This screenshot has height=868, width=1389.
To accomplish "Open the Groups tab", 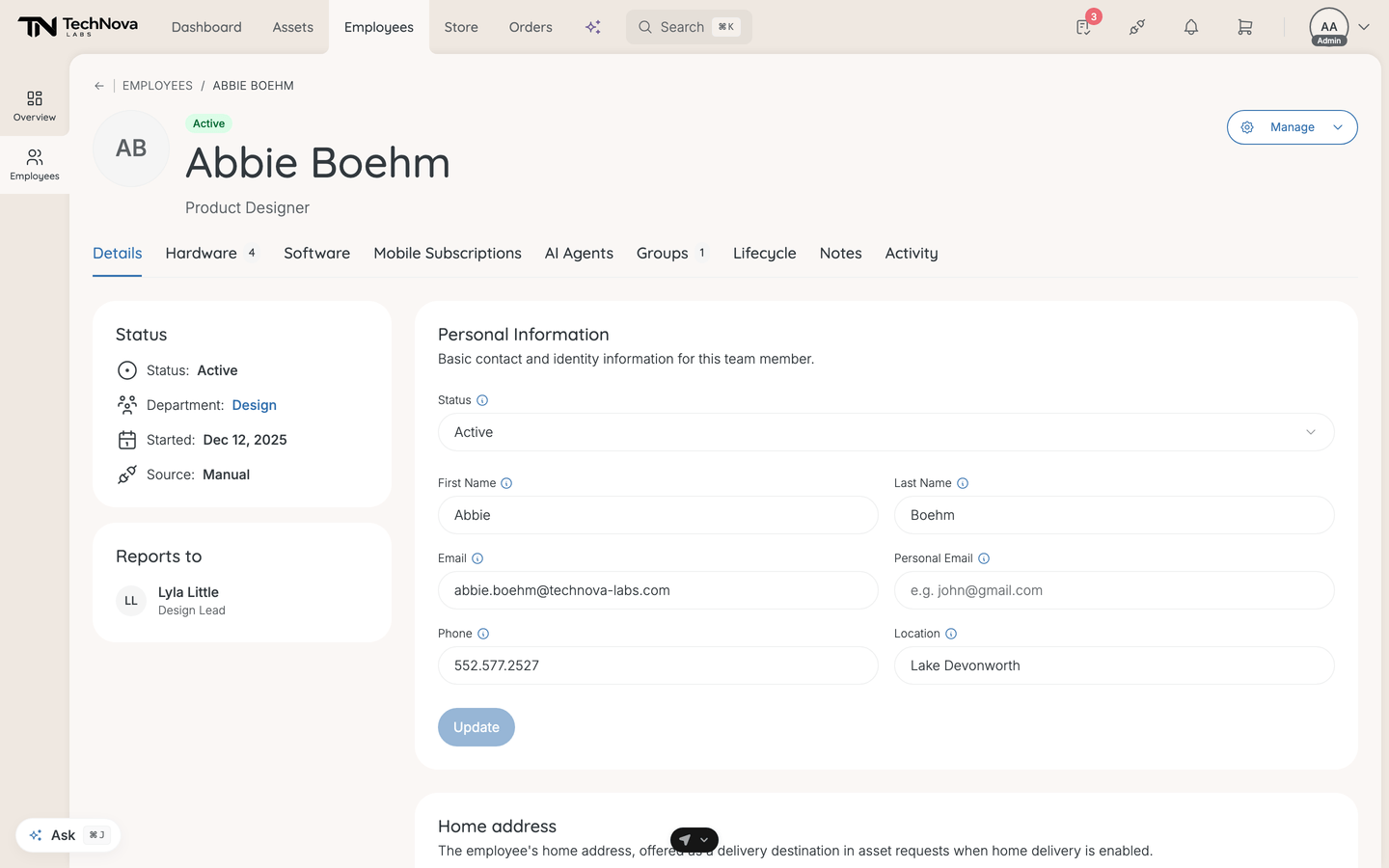I will click(x=672, y=253).
